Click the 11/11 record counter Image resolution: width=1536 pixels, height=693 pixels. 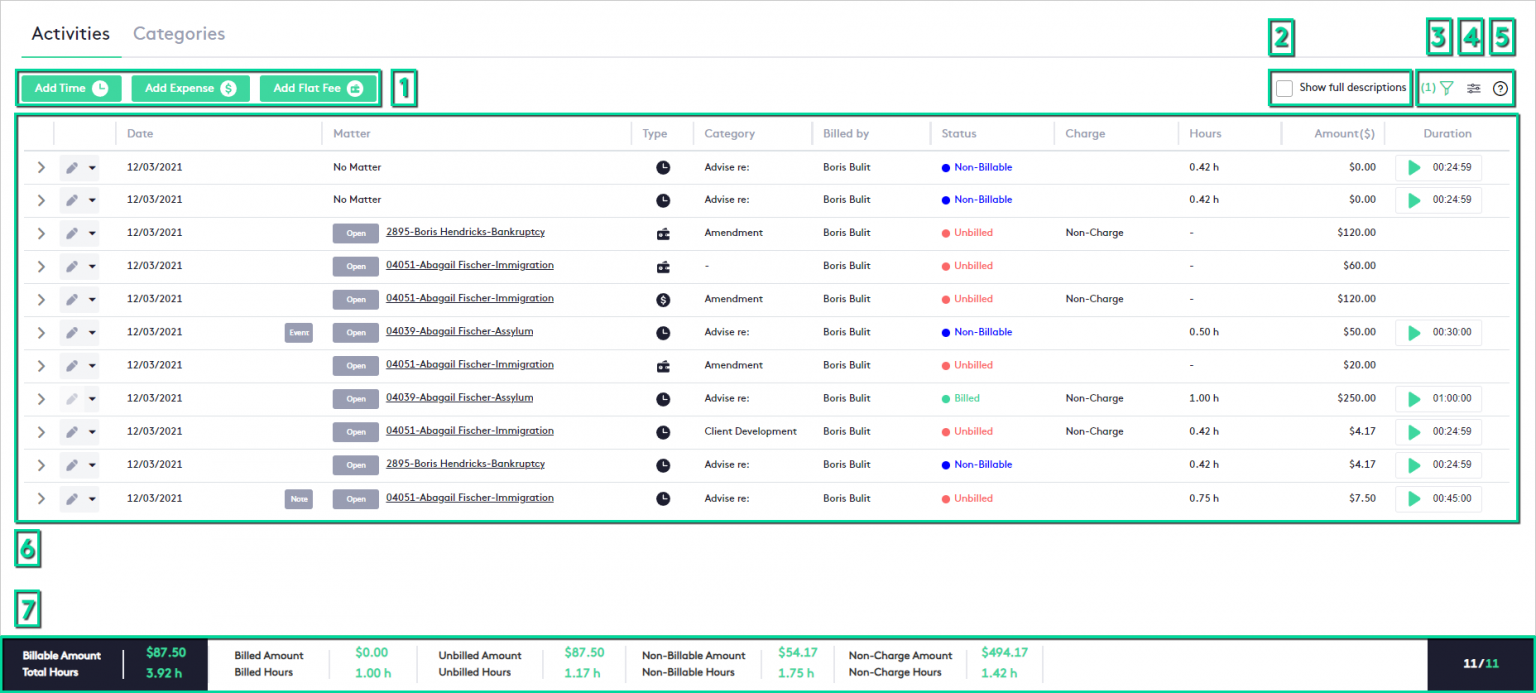(x=1480, y=664)
